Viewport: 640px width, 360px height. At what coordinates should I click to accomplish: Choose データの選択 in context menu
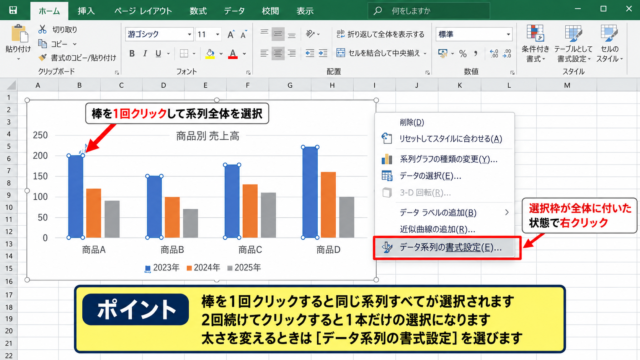444,176
